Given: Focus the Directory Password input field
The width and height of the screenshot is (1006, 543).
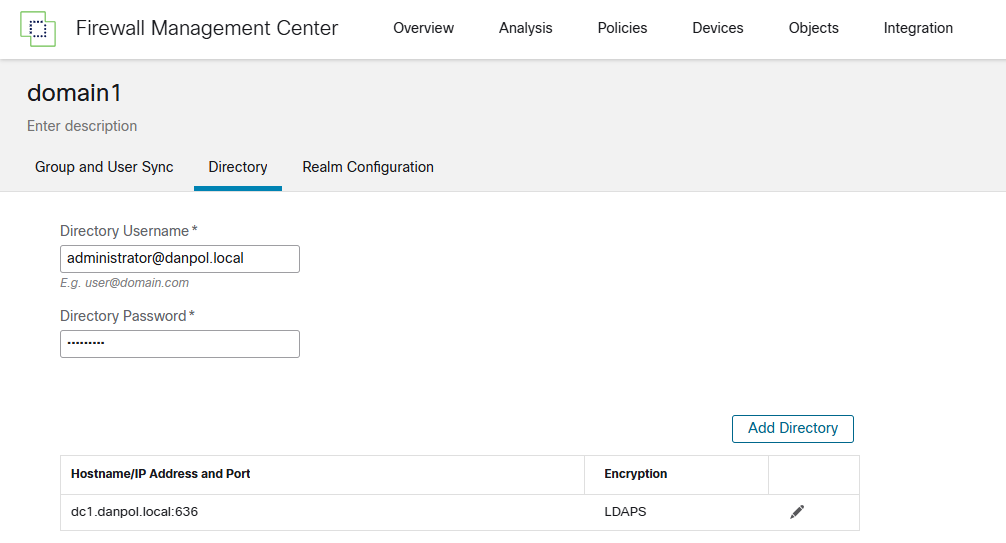Looking at the screenshot, I should point(180,344).
